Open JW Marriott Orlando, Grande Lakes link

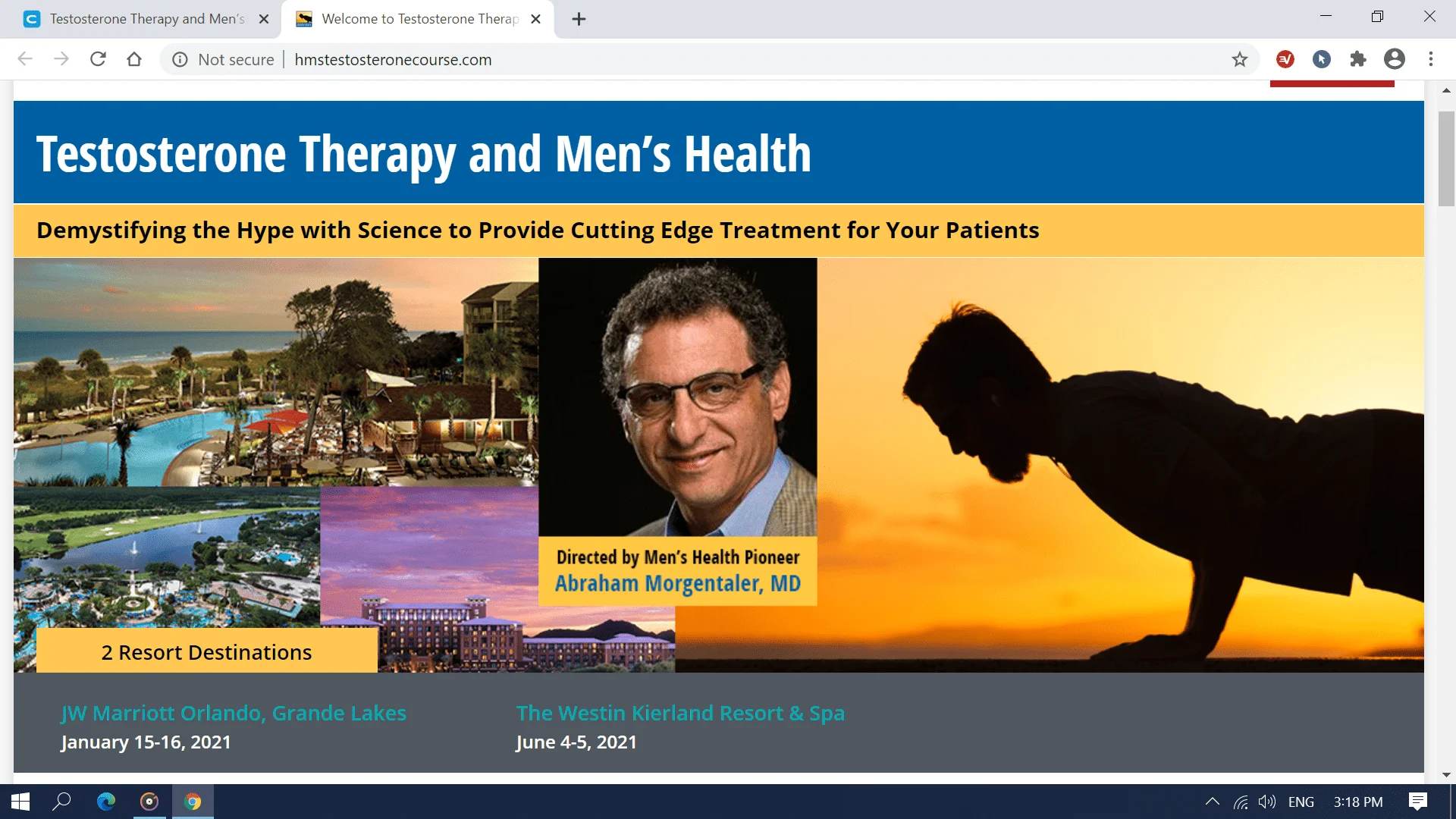234,713
